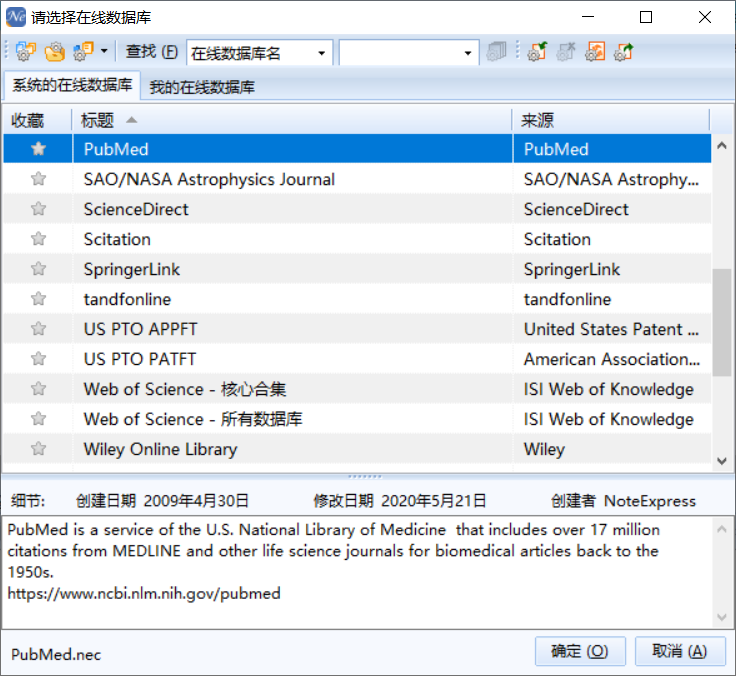Click into the empty search text combo box

(x=400, y=53)
